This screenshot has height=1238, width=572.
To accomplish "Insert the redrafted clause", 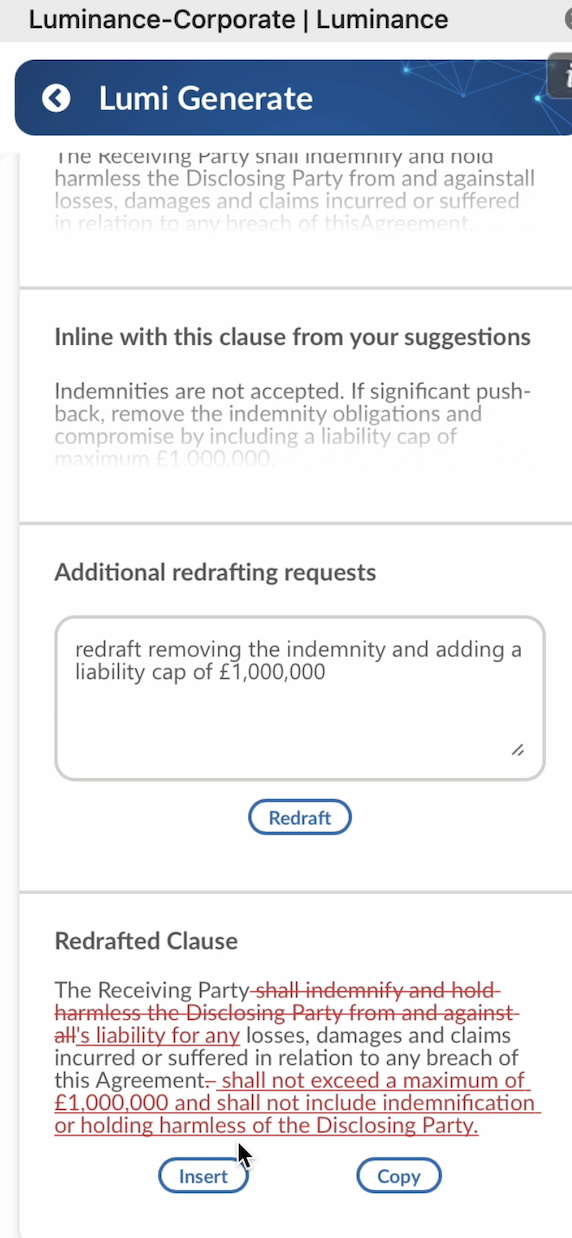I will pos(203,1176).
